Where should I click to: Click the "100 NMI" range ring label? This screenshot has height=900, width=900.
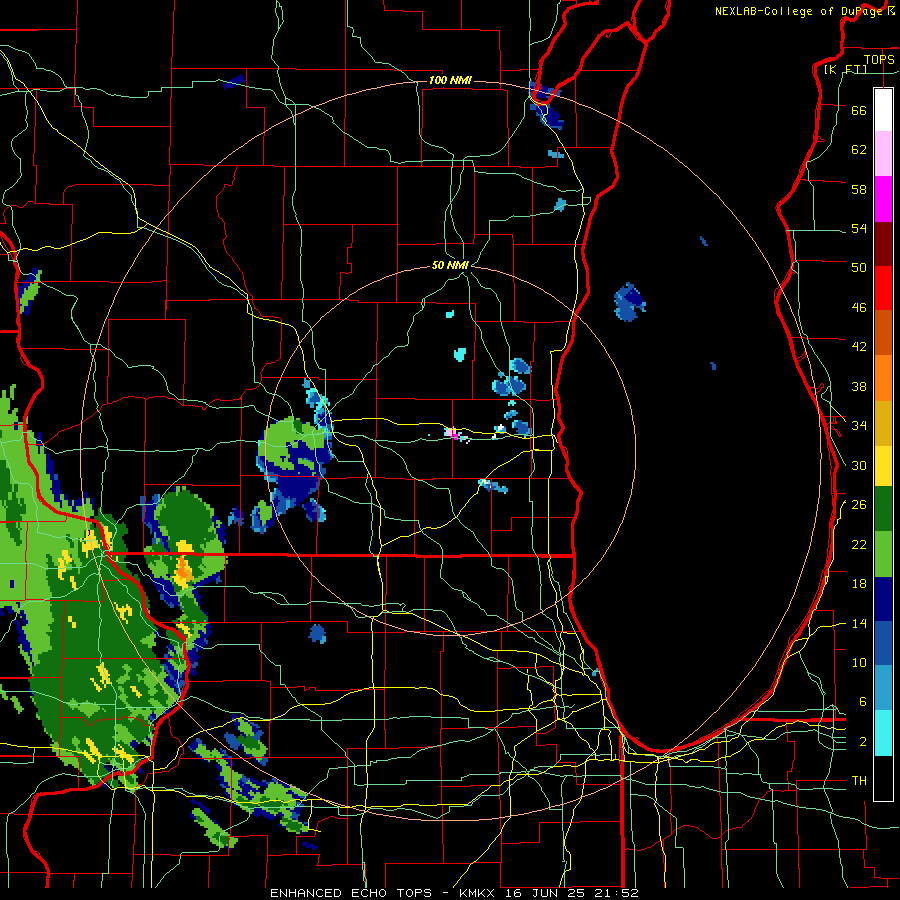click(x=450, y=80)
